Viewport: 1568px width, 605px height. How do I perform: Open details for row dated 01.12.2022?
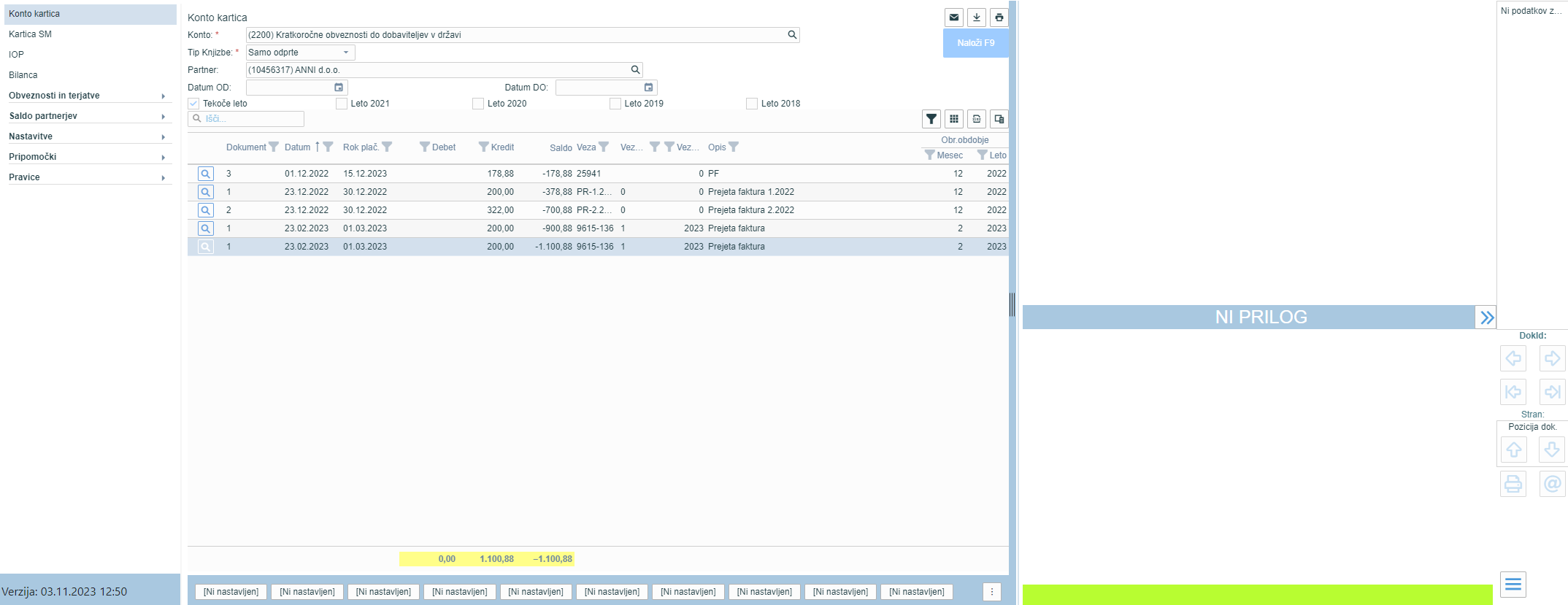[206, 174]
